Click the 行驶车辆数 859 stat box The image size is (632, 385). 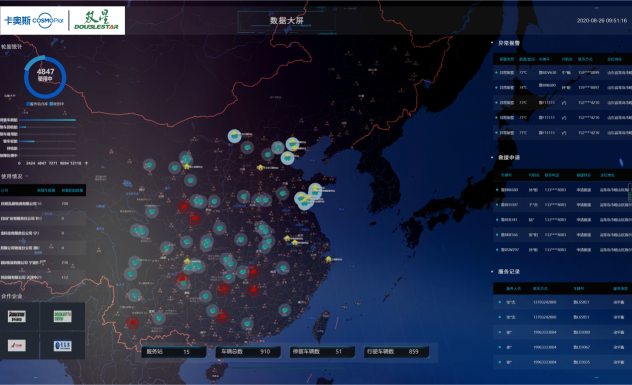[396, 352]
